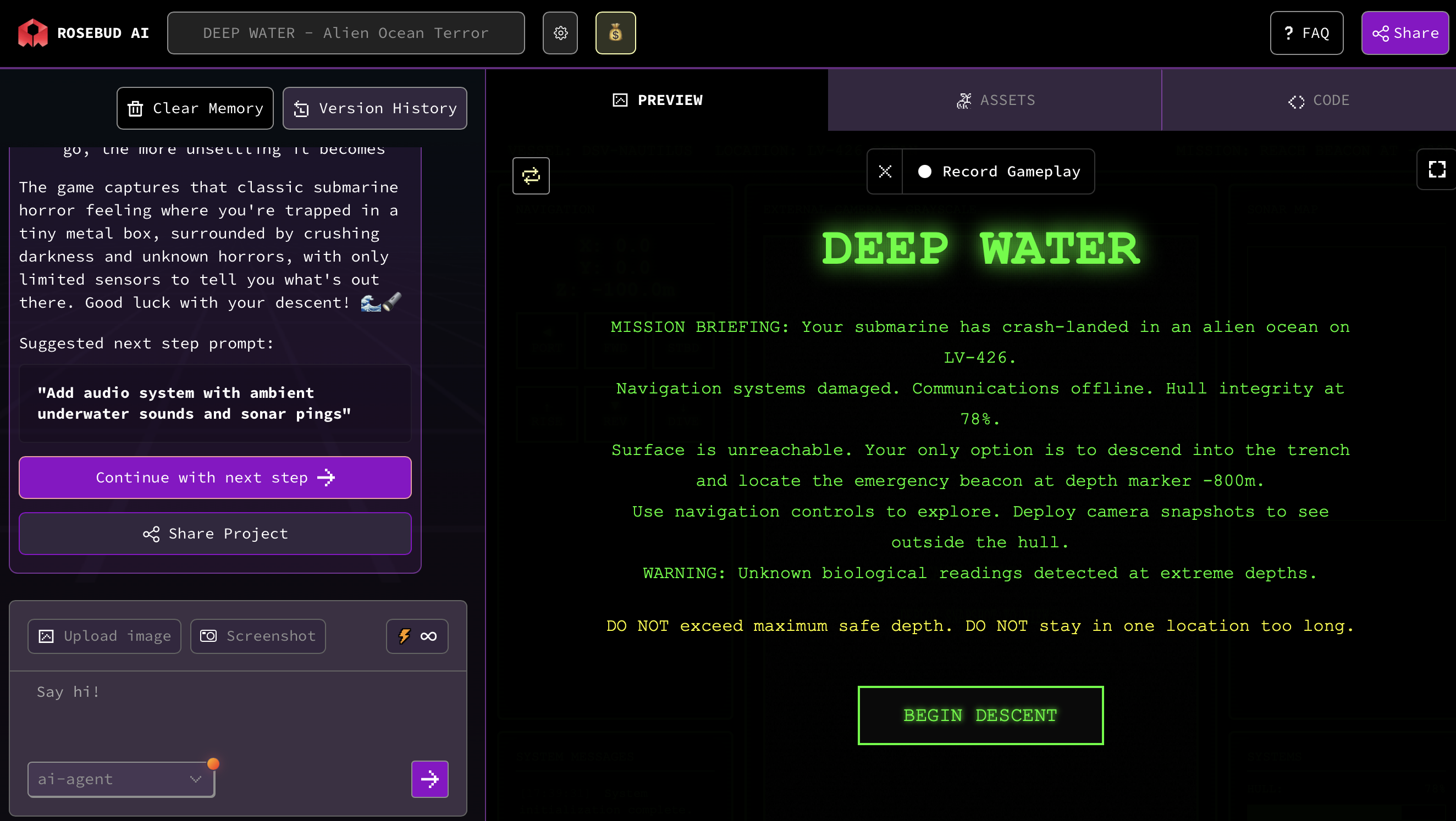Select the PREVIEW tab
This screenshot has height=821, width=1456.
tap(657, 100)
